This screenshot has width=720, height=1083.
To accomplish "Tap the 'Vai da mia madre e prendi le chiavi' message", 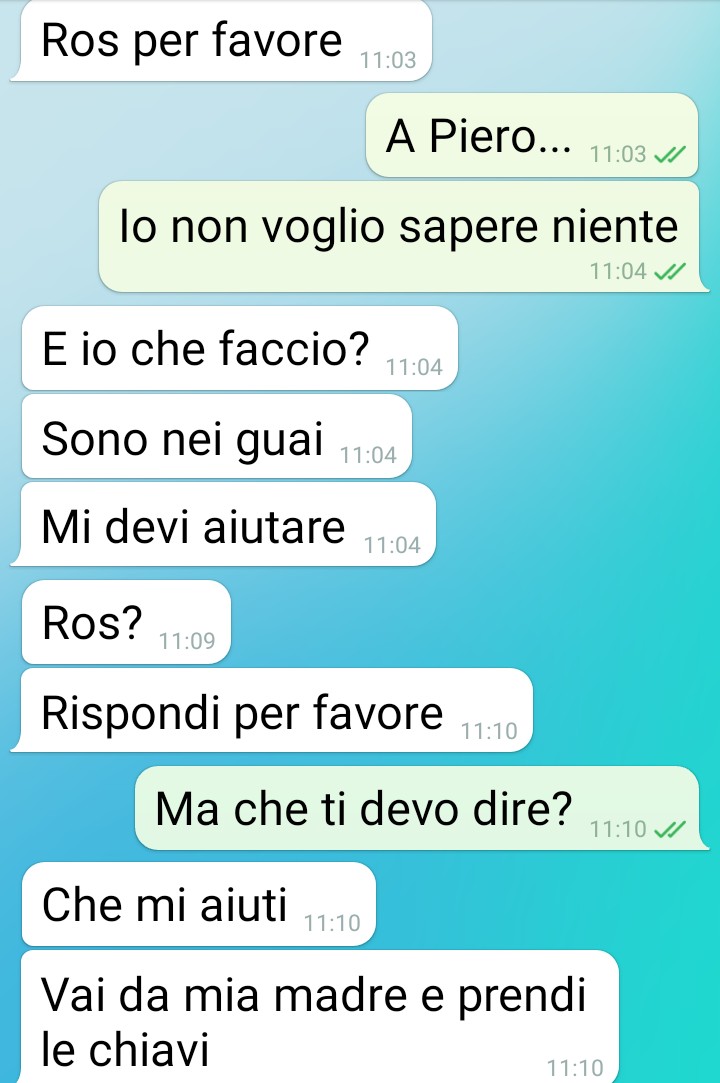I will click(320, 1017).
